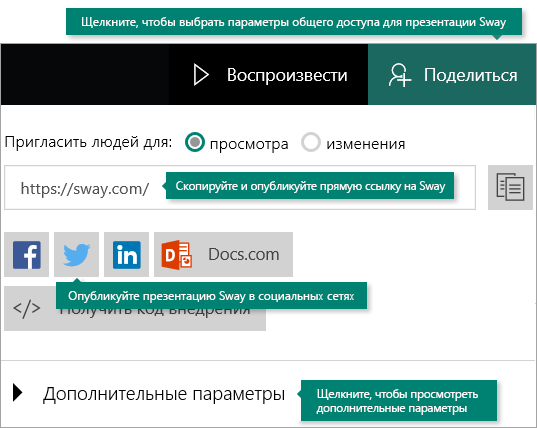Viewport: 537px width, 428px height.
Task: Expand Дополнительные параметры section
Action: click(x=149, y=393)
